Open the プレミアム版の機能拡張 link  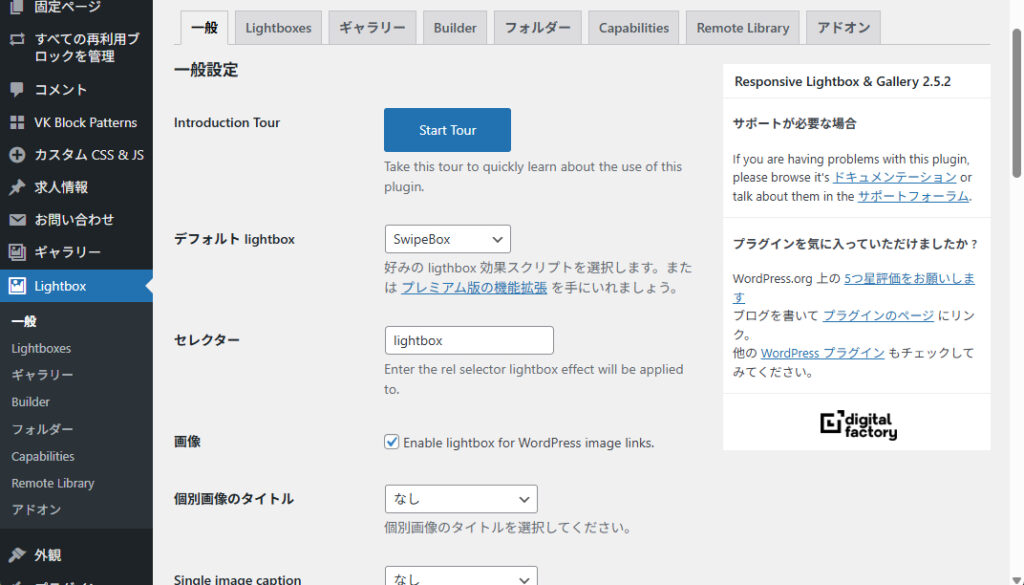click(x=474, y=287)
